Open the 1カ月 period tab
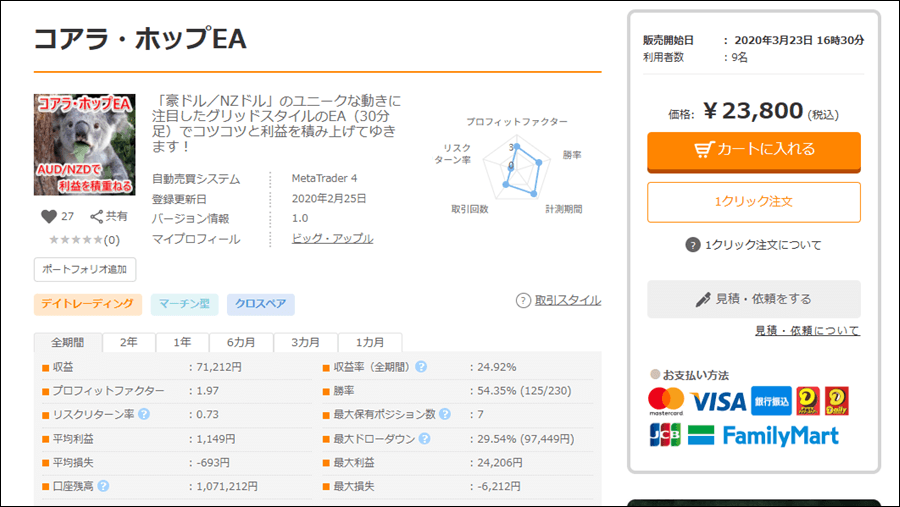 click(x=369, y=342)
